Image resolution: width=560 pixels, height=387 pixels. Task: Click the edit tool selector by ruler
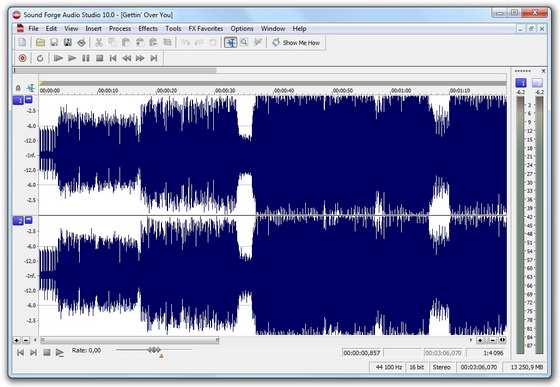(x=31, y=87)
